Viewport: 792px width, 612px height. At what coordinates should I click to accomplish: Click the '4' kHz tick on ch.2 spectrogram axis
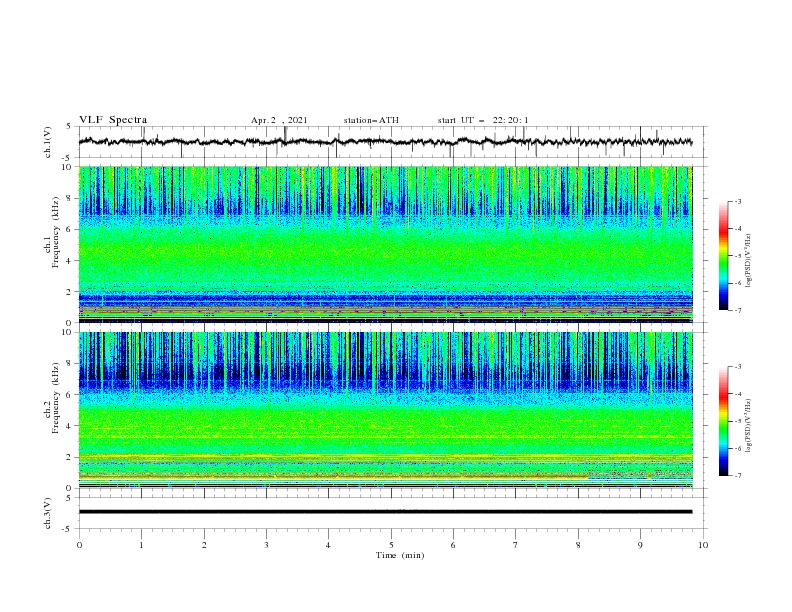70,426
